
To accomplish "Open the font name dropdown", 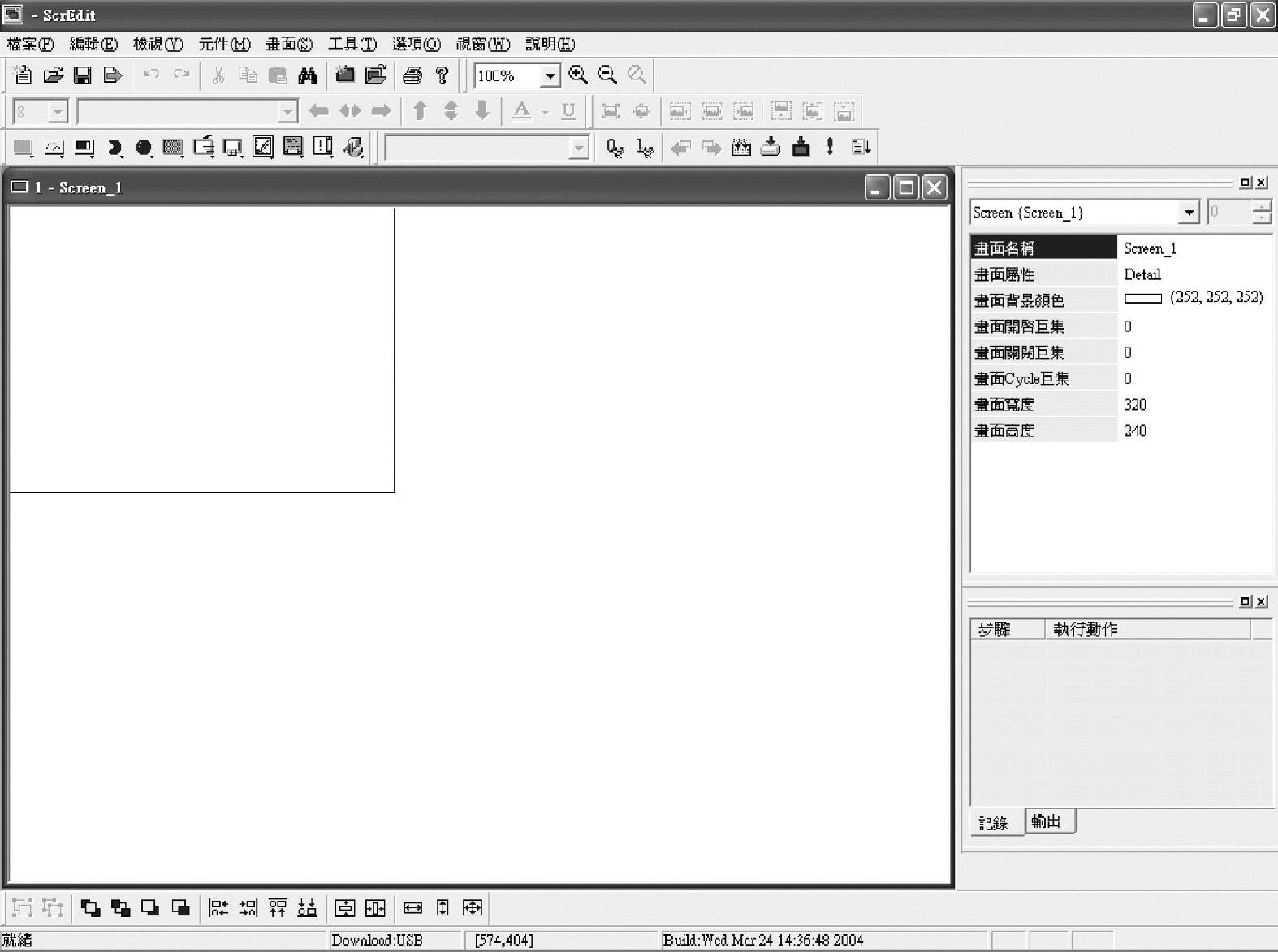I will click(x=287, y=112).
